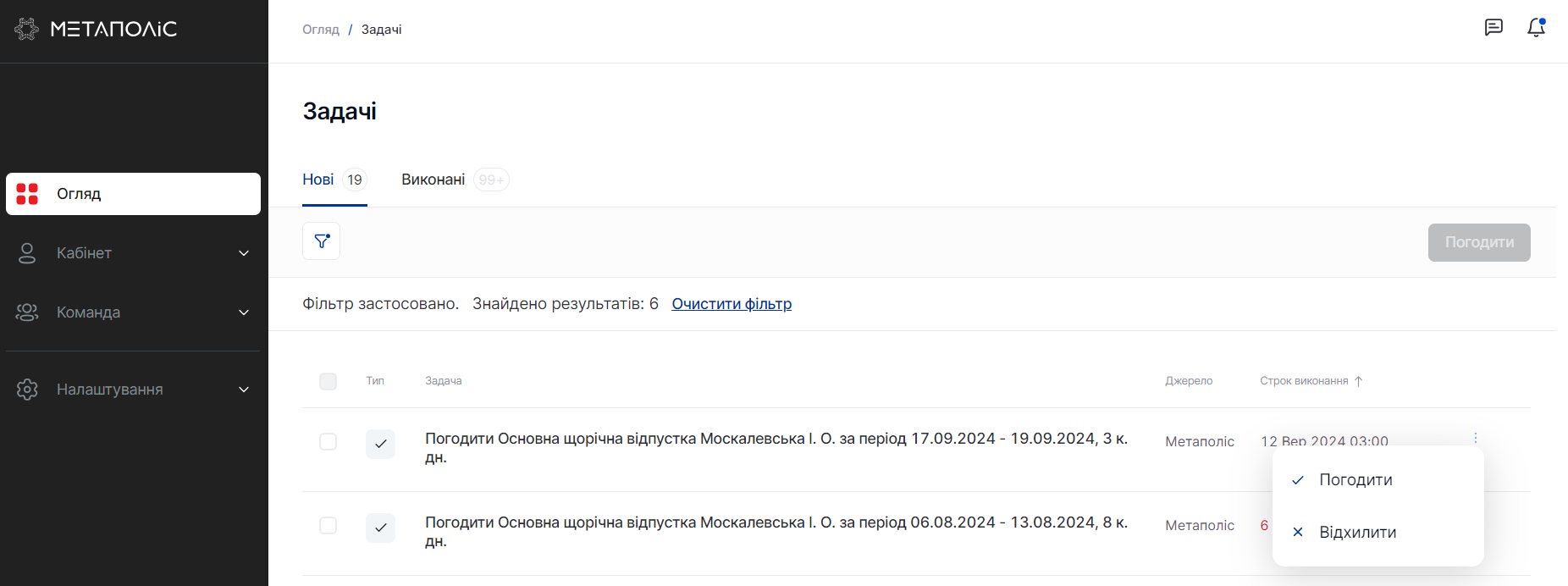Expand the Команда sidebar chevron
The height and width of the screenshot is (586, 1568).
(x=244, y=312)
